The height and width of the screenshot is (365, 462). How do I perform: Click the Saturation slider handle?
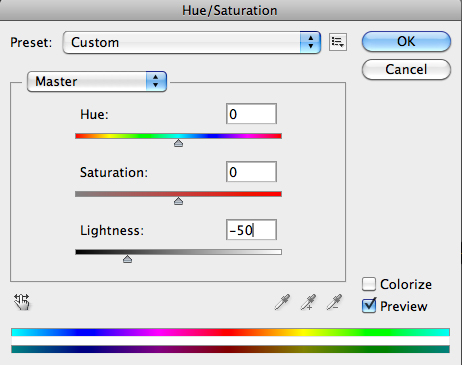(x=178, y=201)
